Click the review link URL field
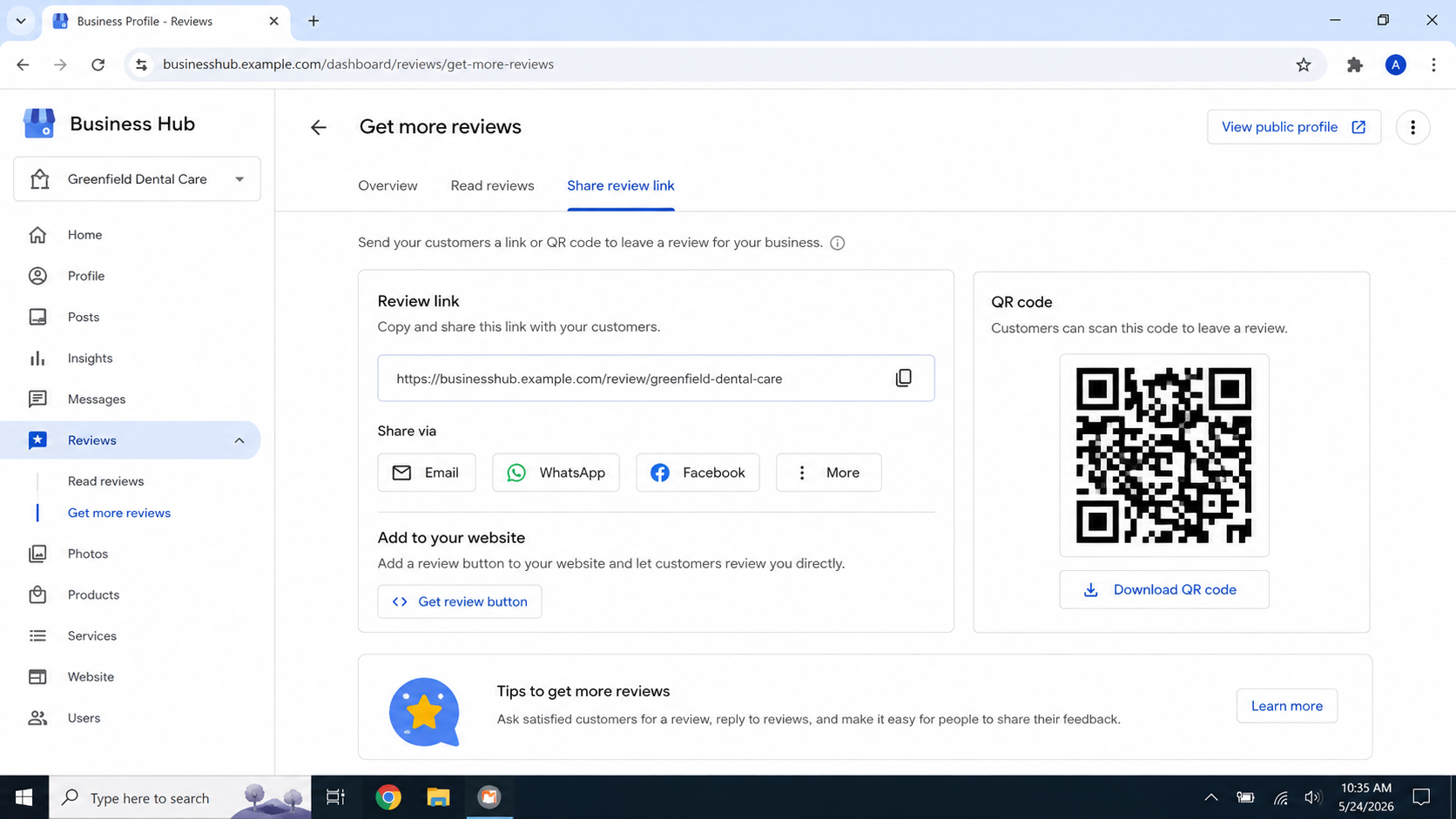 pyautogui.click(x=656, y=378)
